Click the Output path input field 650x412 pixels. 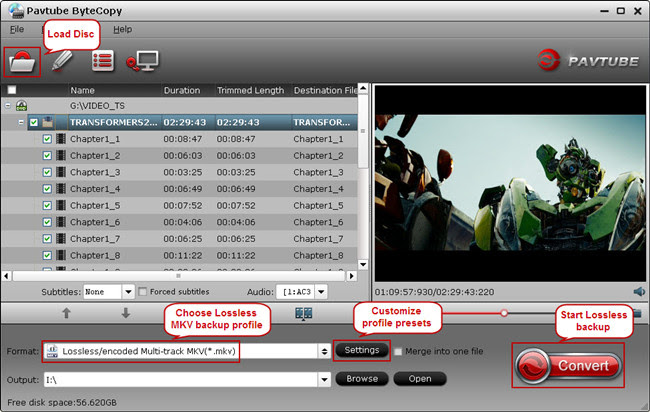tap(181, 379)
